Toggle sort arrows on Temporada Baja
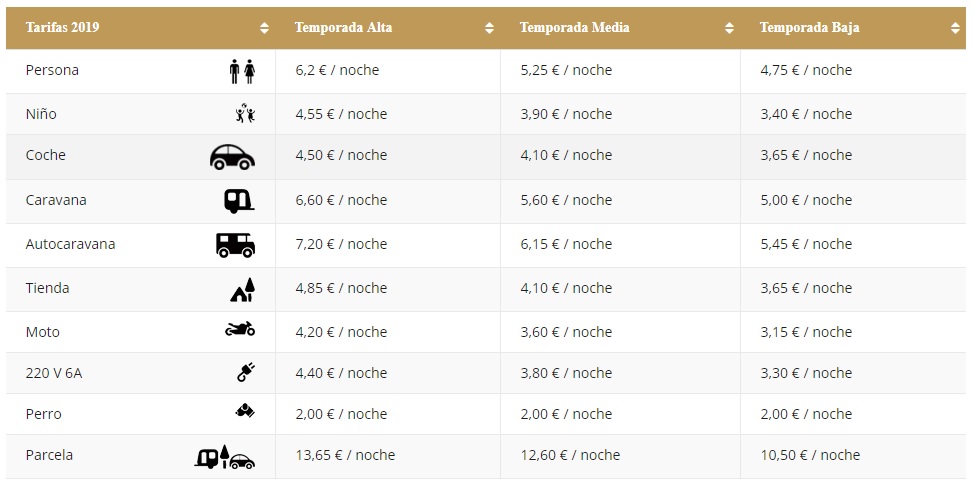Screen dimensions: 975x482 [x=955, y=28]
